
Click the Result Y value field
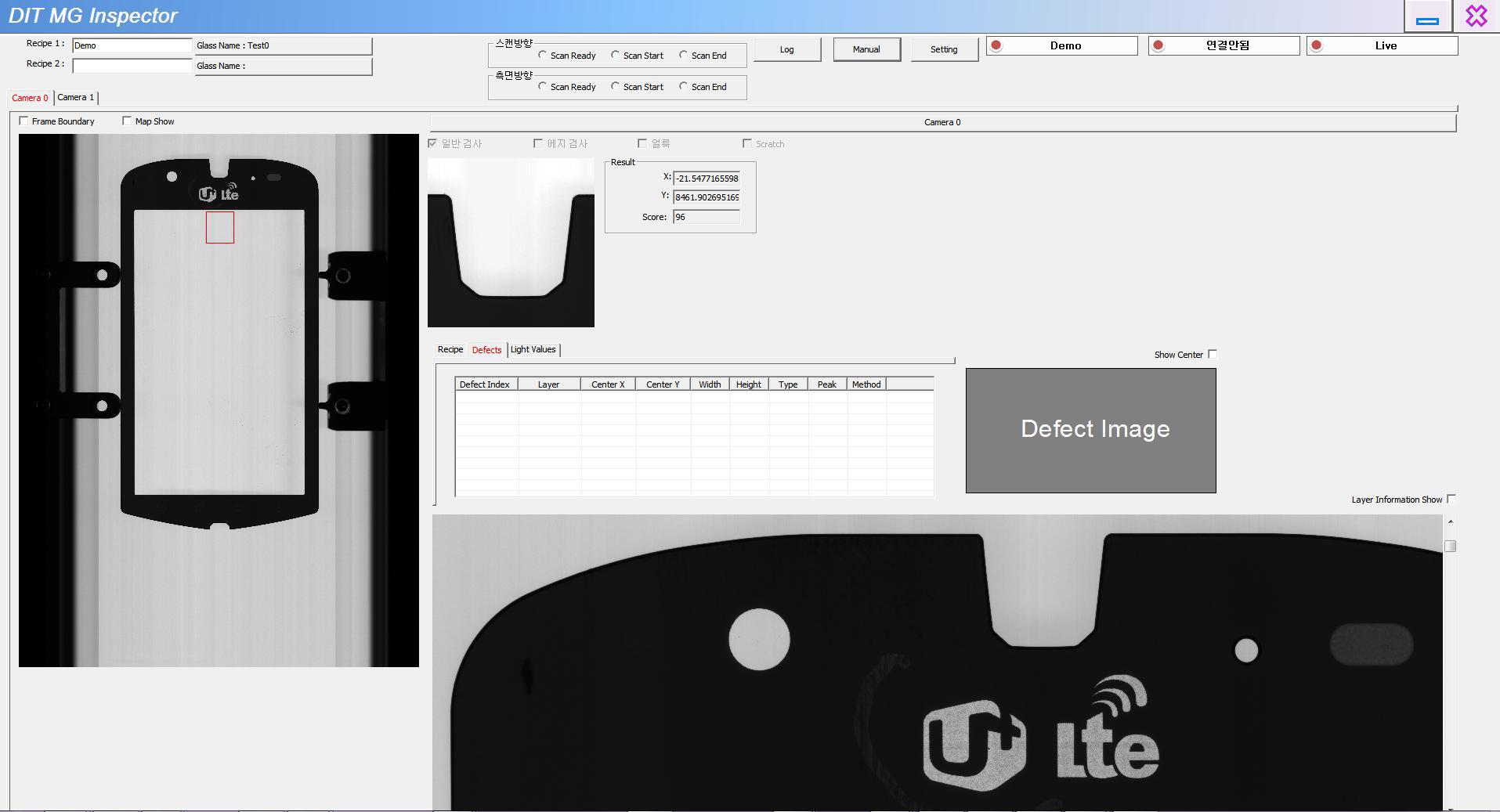tap(707, 197)
